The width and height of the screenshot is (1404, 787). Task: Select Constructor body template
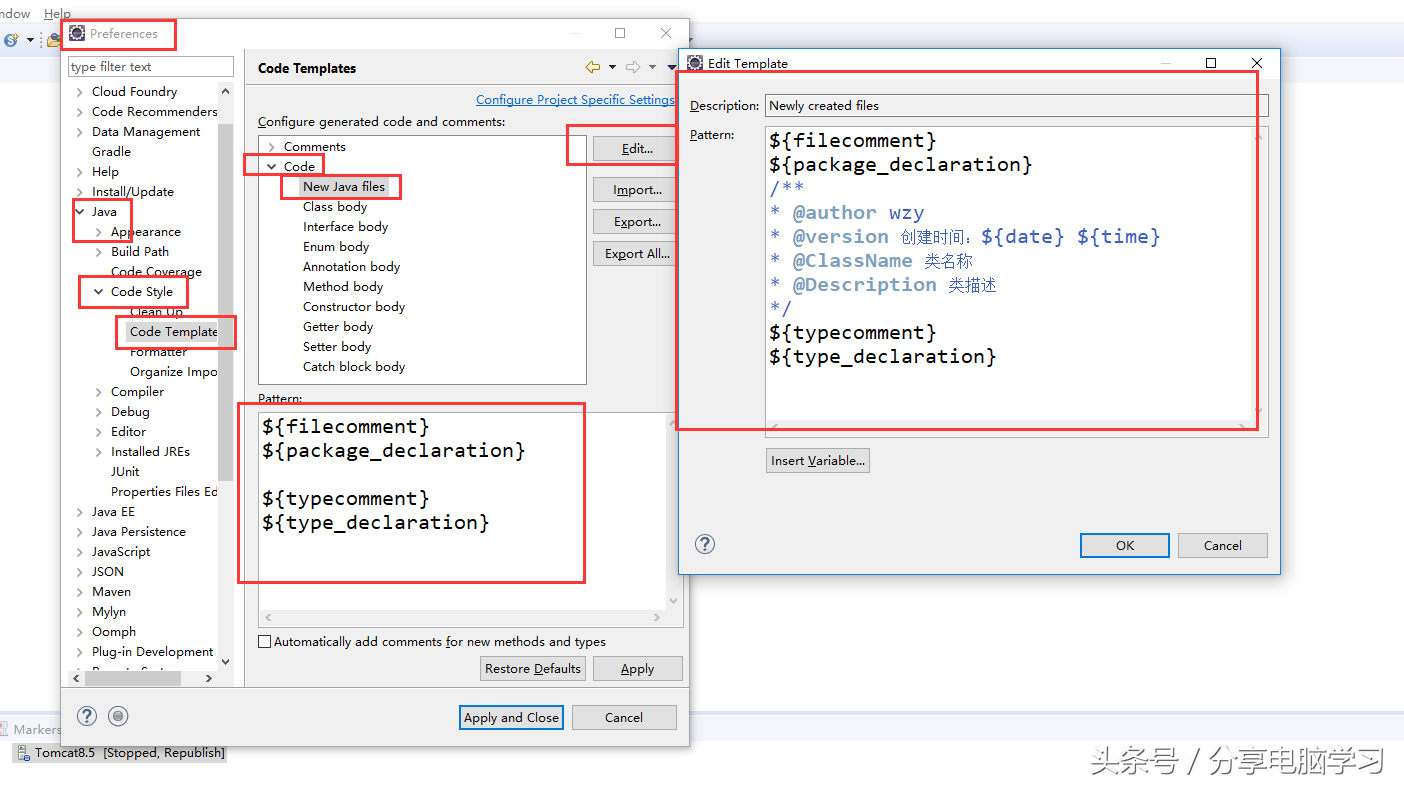[x=354, y=307]
